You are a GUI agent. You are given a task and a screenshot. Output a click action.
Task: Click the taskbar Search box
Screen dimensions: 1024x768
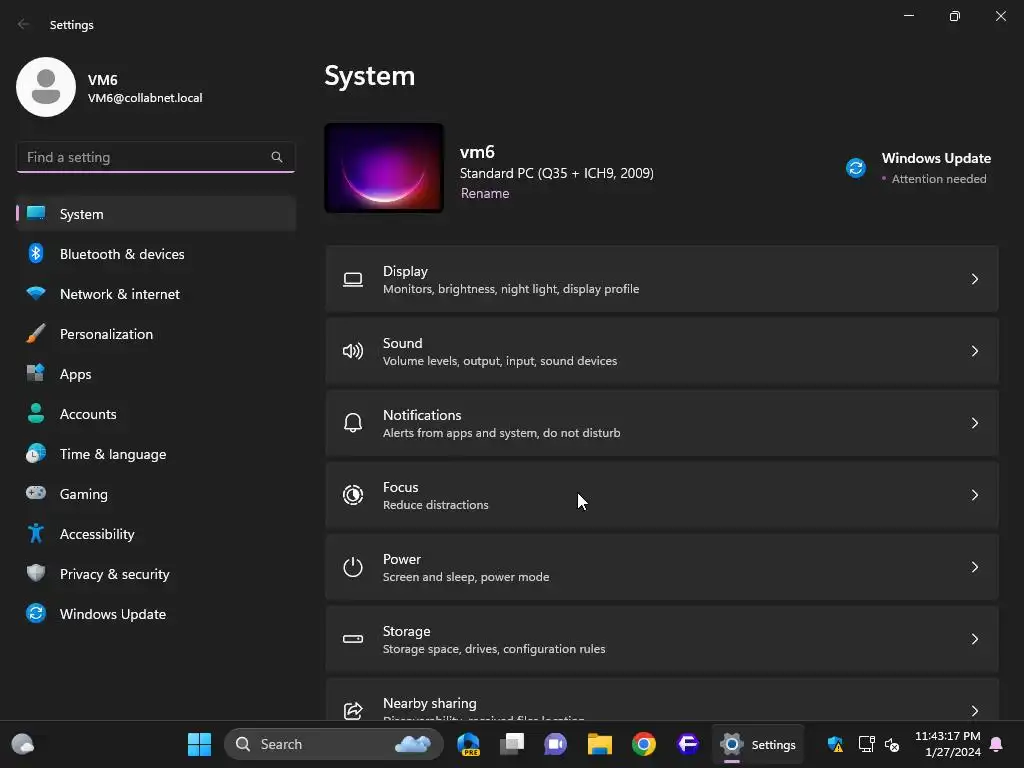point(334,744)
